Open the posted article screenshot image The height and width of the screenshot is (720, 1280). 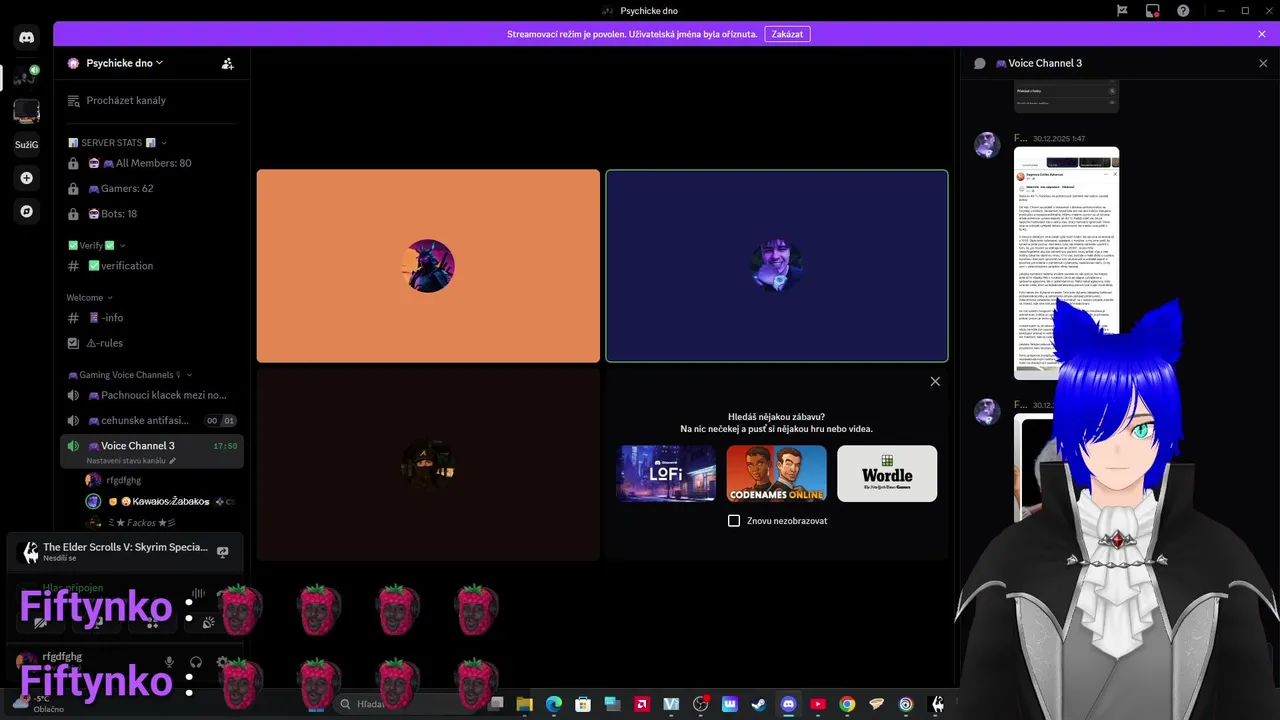point(1066,263)
